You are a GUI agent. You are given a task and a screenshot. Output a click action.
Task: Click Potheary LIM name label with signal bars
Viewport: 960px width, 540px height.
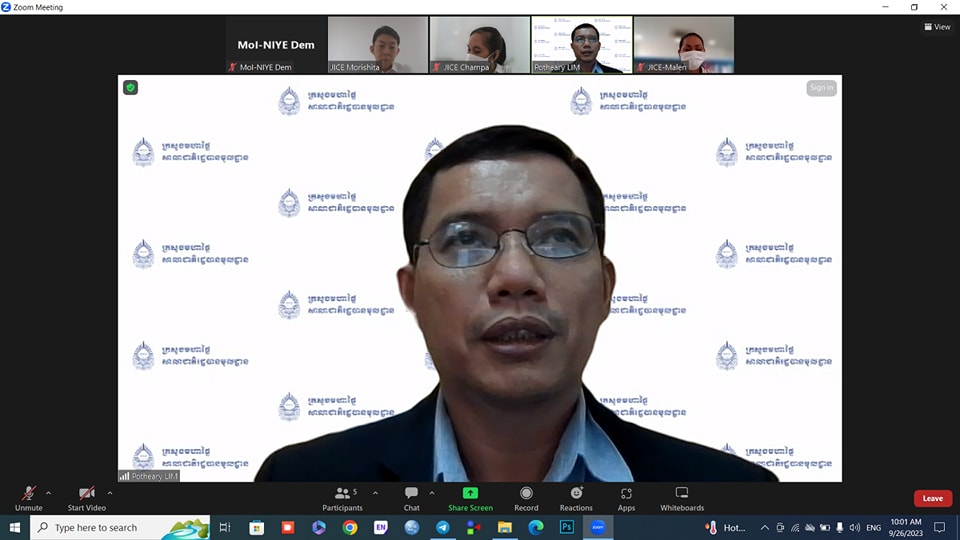tap(149, 476)
